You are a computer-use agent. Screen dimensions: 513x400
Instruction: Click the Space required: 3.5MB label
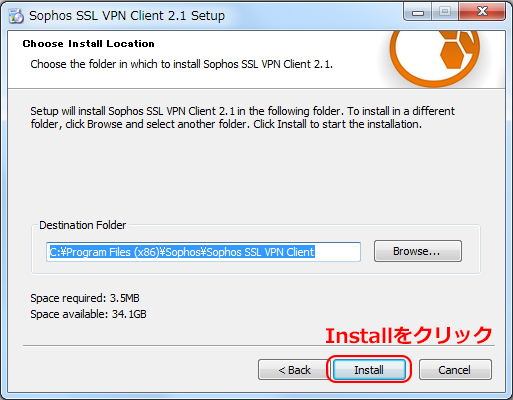pos(85,298)
